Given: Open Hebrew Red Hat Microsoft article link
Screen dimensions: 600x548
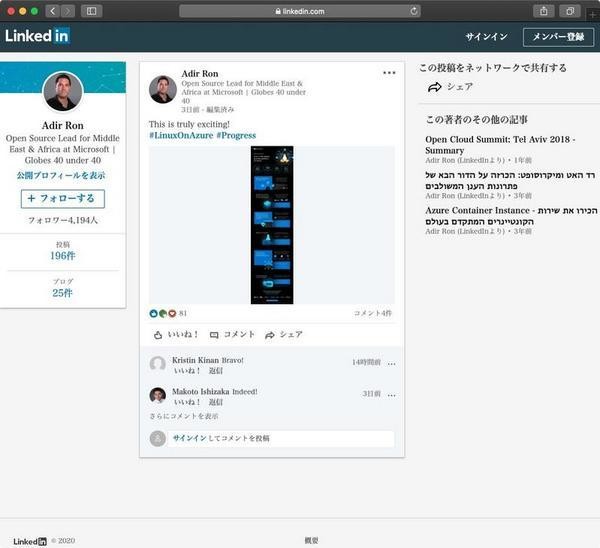Looking at the screenshot, I should tap(510, 180).
